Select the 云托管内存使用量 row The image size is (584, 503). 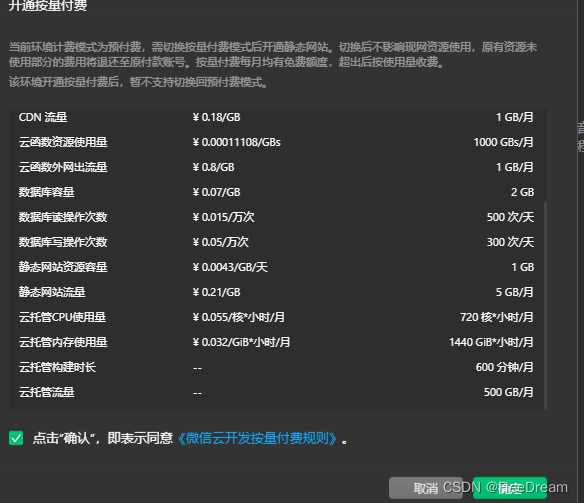point(276,342)
